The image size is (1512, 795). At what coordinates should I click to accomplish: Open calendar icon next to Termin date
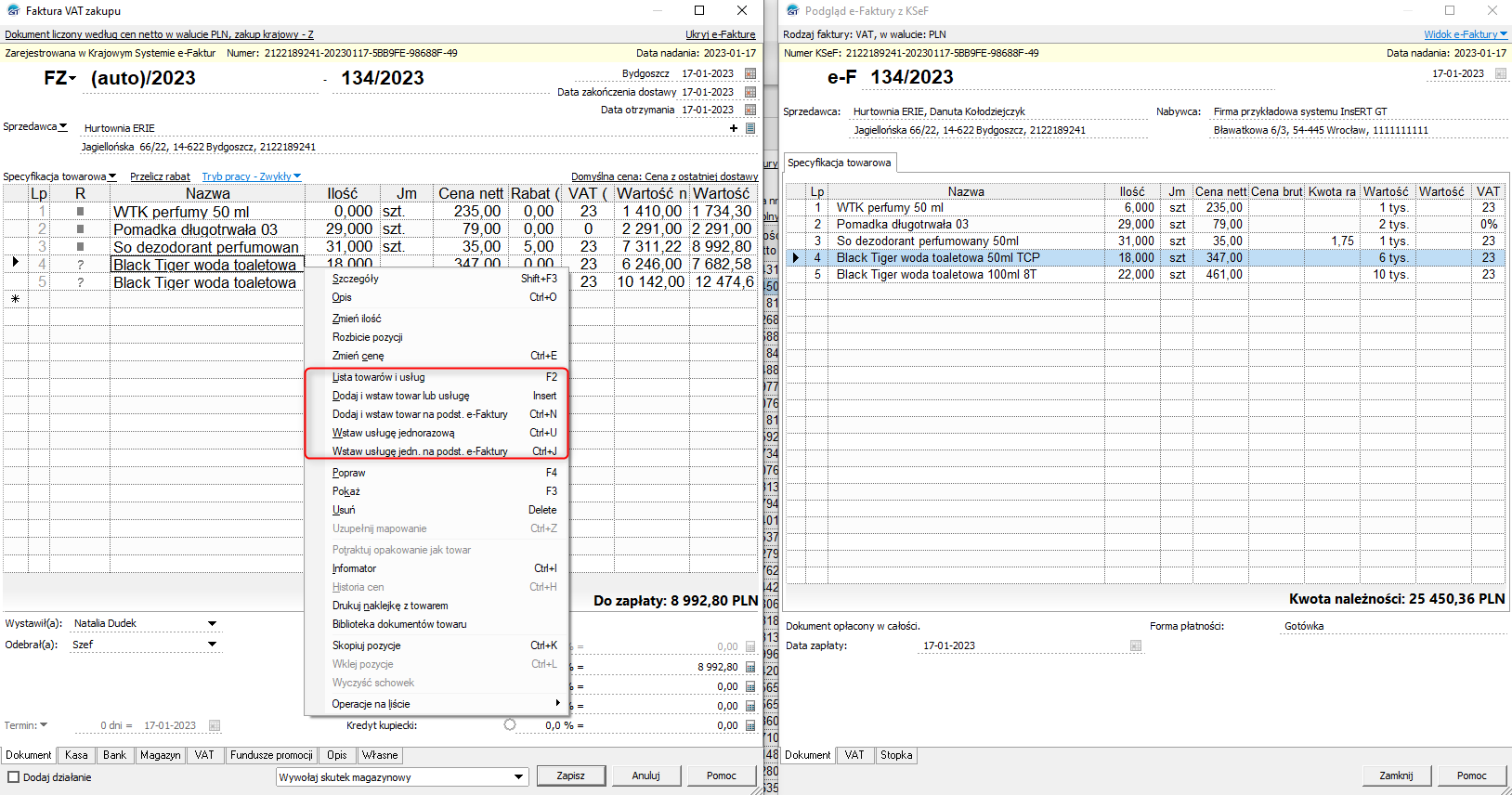click(215, 725)
